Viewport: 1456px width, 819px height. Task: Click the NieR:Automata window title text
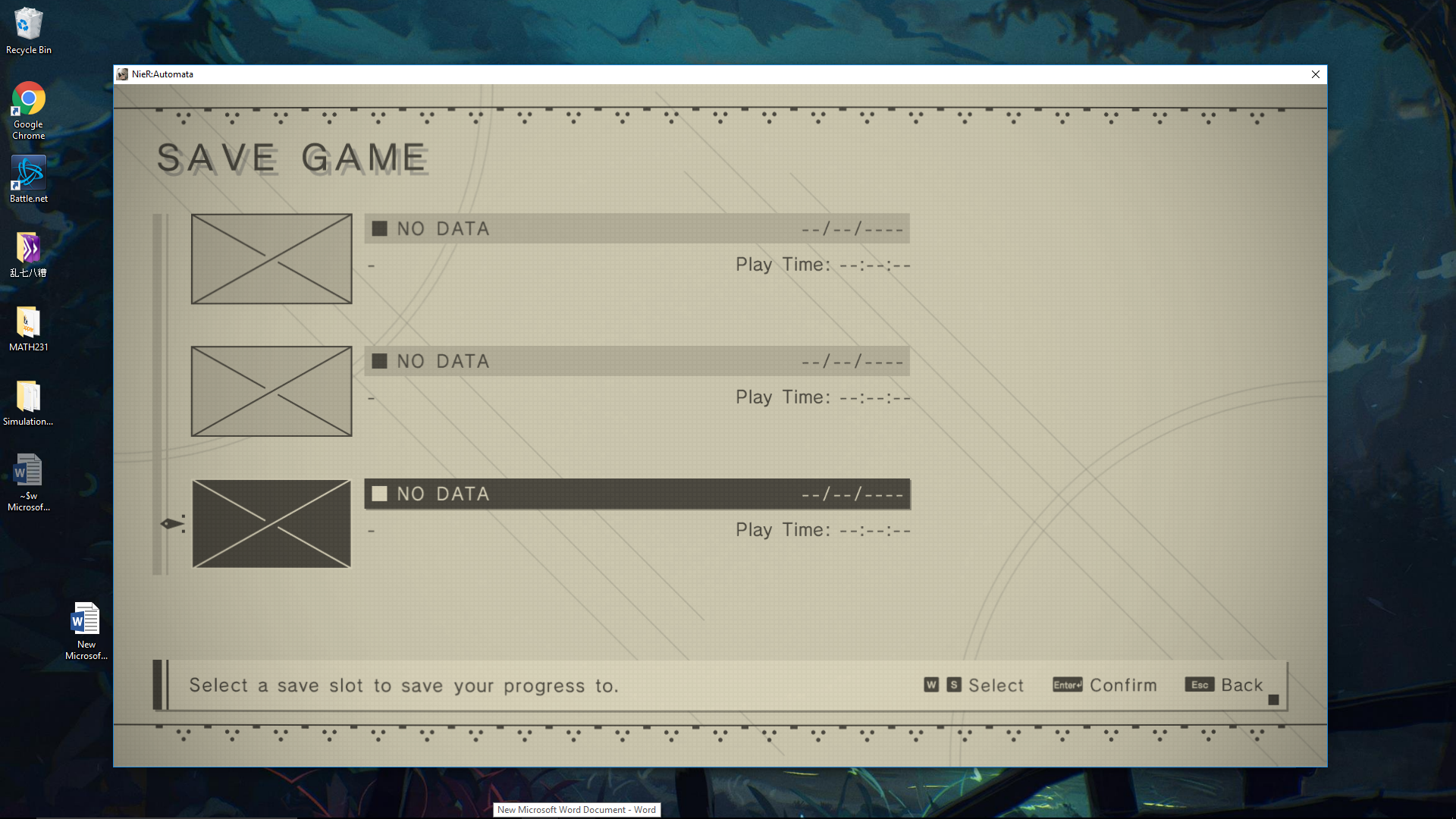pyautogui.click(x=162, y=74)
